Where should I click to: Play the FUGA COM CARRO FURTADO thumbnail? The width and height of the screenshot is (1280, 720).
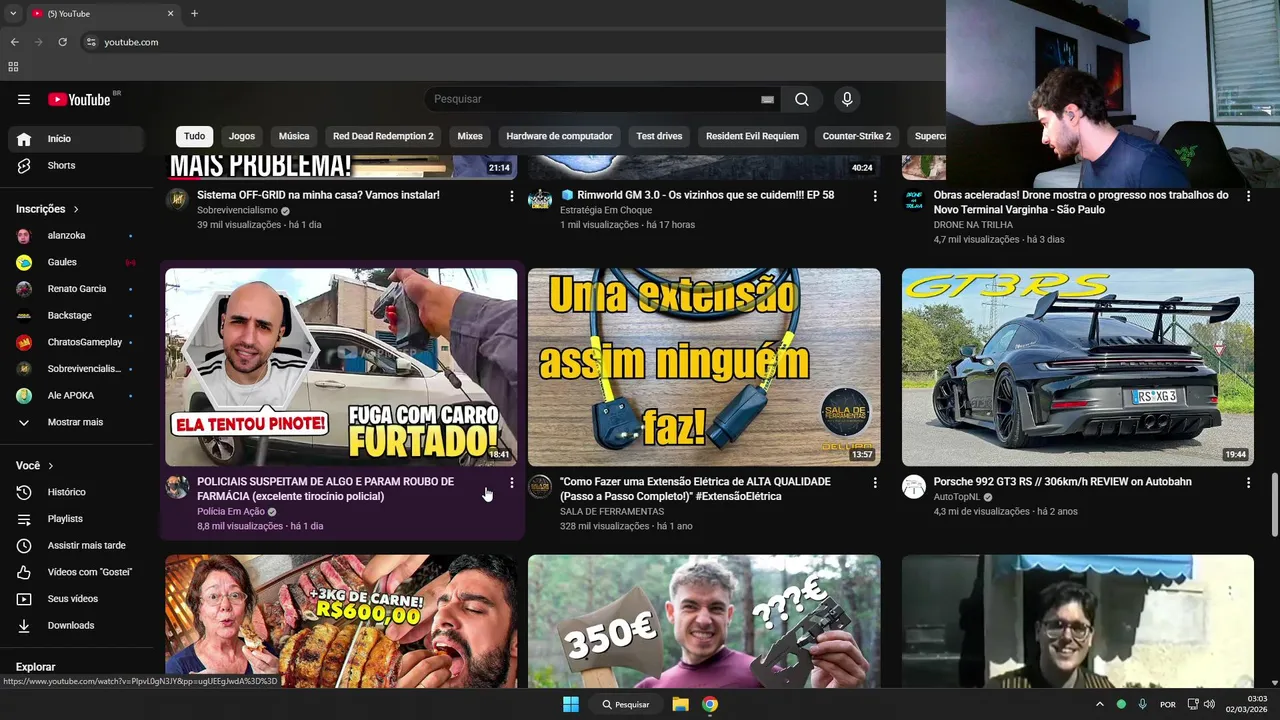point(341,367)
